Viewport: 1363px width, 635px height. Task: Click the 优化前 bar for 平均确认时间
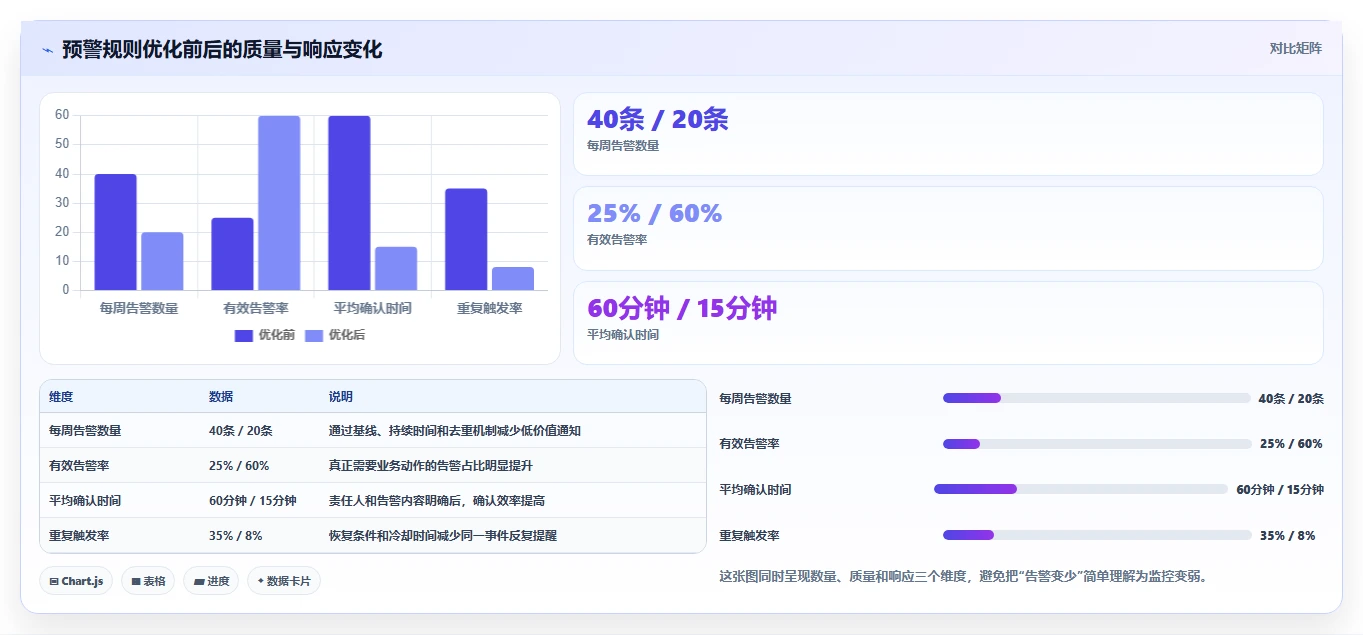pos(349,203)
